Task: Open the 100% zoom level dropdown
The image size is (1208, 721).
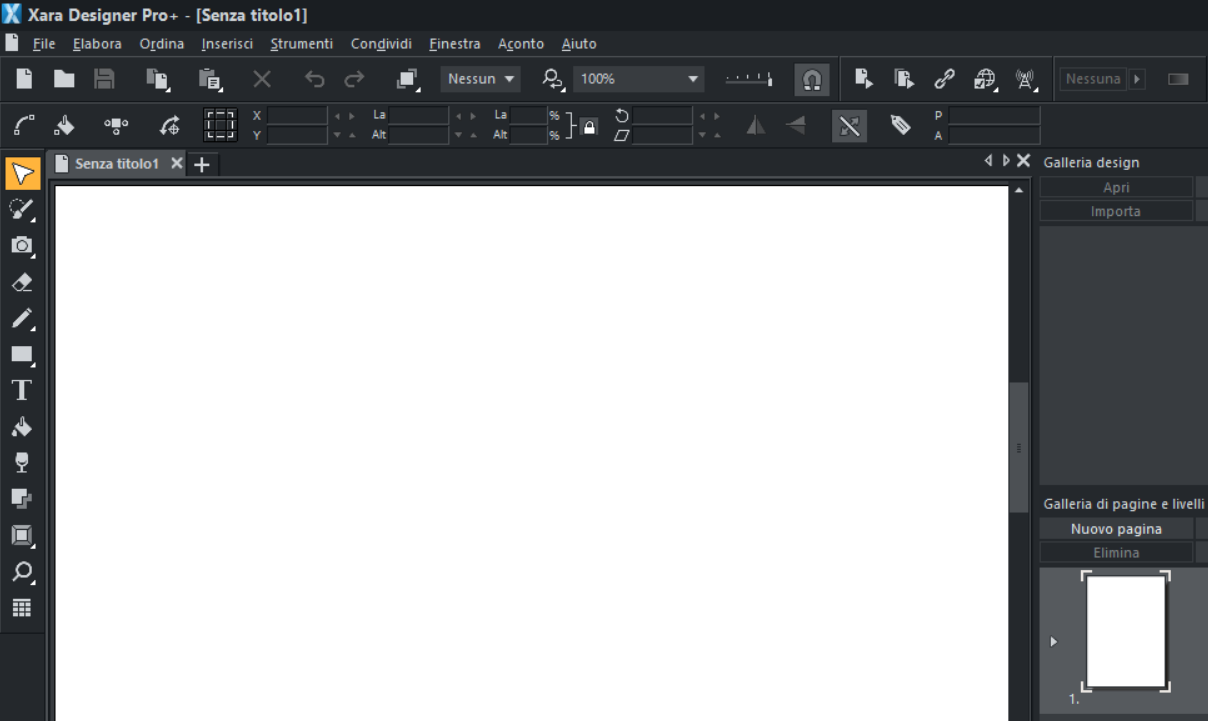Action: pyautogui.click(x=638, y=79)
